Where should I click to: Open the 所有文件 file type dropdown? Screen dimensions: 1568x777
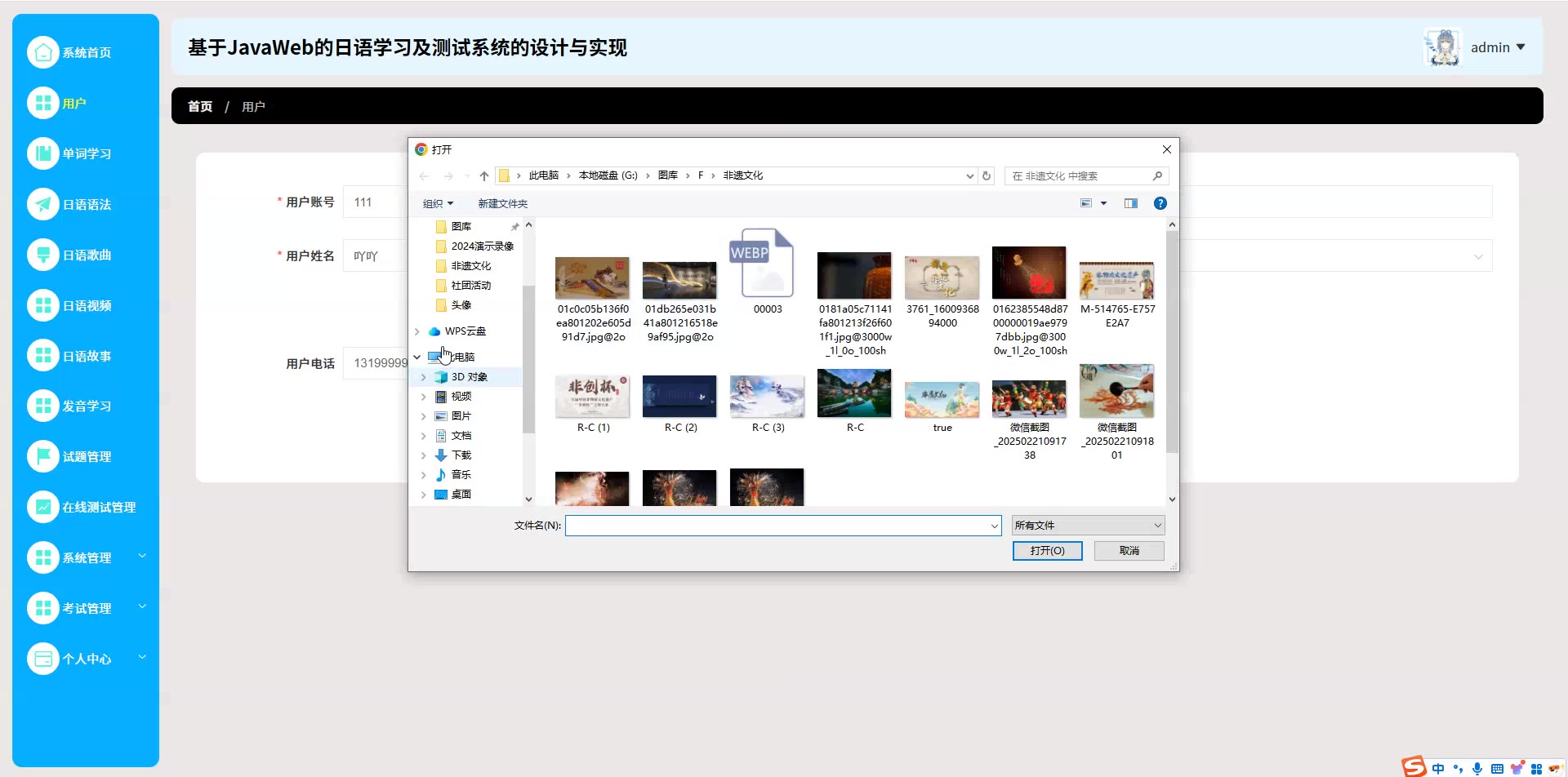coord(1088,526)
